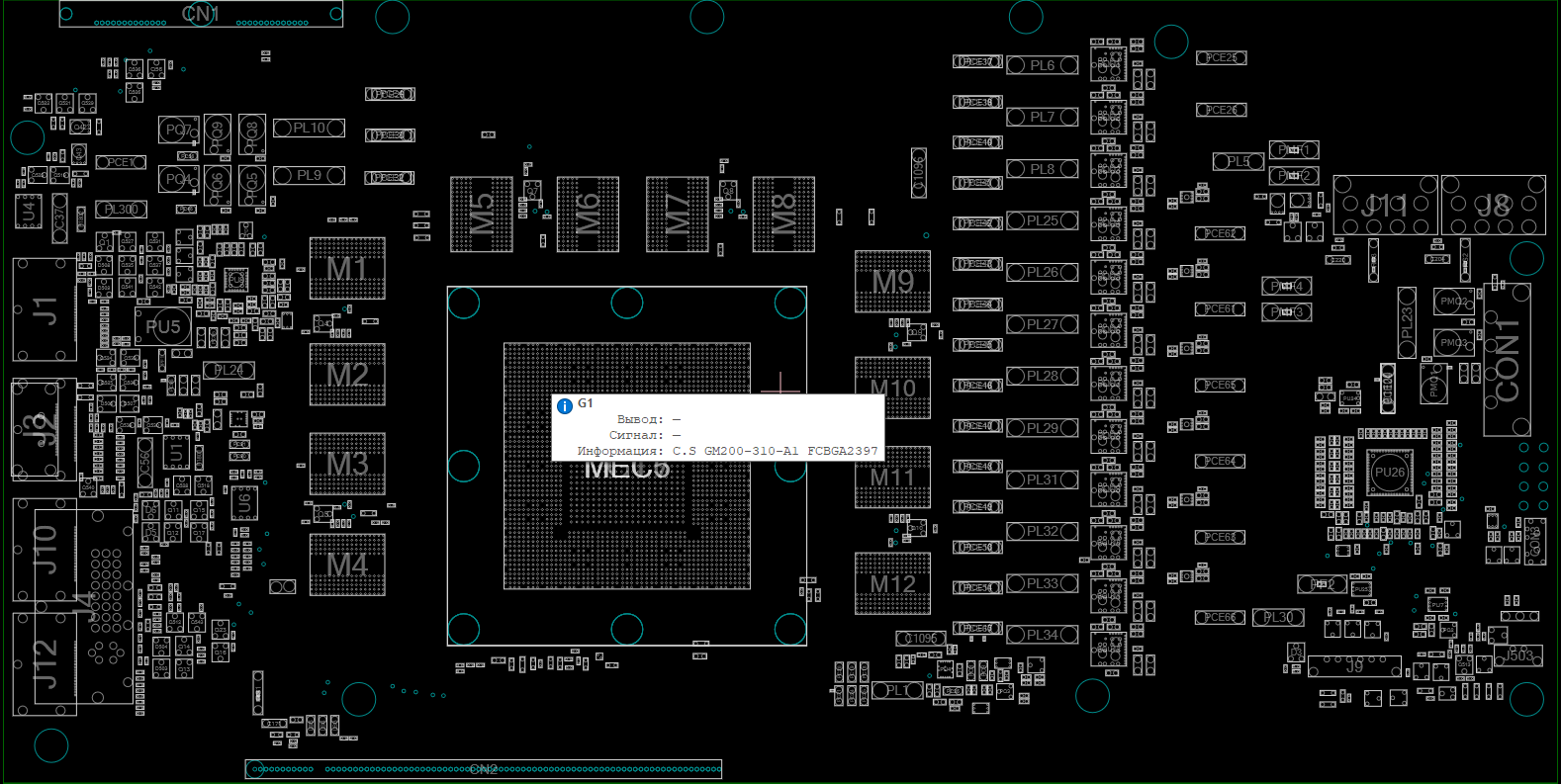Select memory chip M9

[892, 282]
